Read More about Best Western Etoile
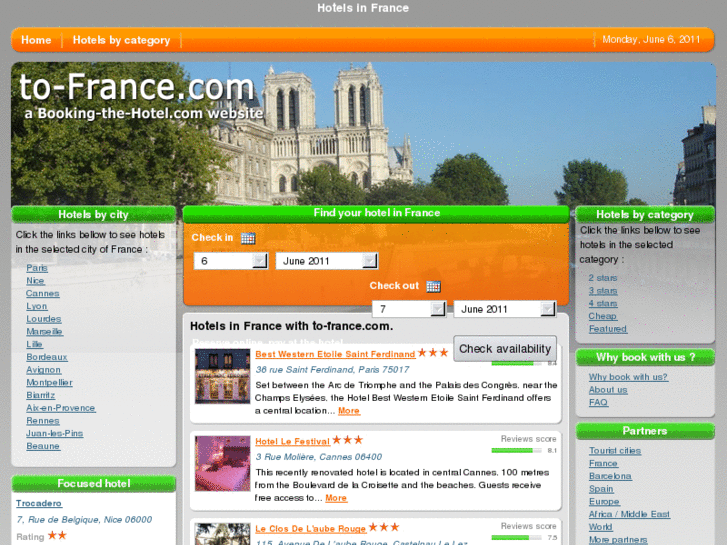 pyautogui.click(x=349, y=410)
